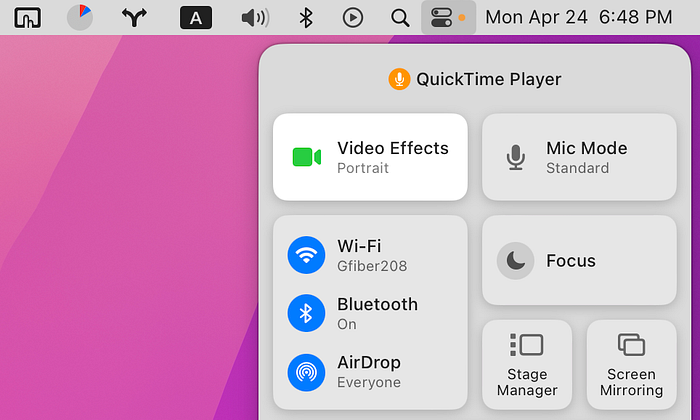700x420 pixels.
Task: Click the Portrait subtitle under Video Effects
Action: pyautogui.click(x=363, y=168)
